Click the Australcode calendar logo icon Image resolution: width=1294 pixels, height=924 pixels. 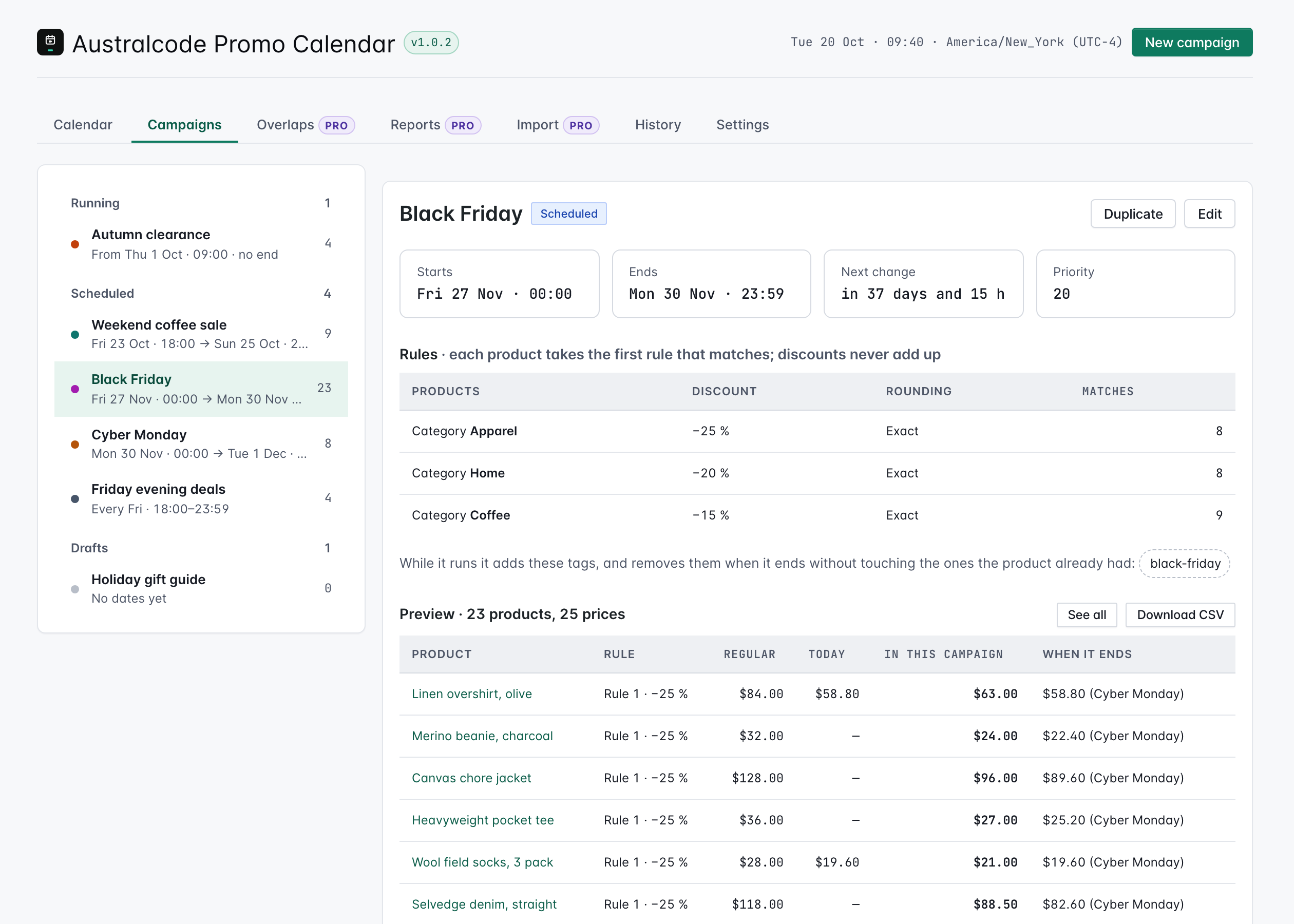coord(50,42)
